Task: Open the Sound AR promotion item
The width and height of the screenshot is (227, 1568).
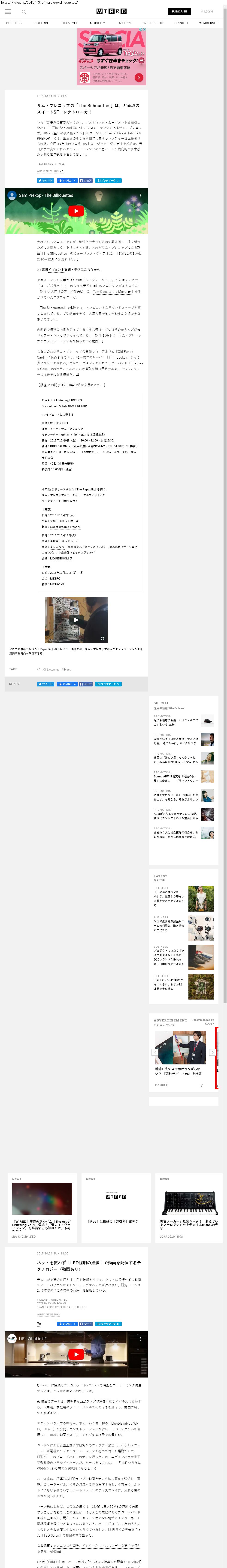Action: (x=184, y=777)
